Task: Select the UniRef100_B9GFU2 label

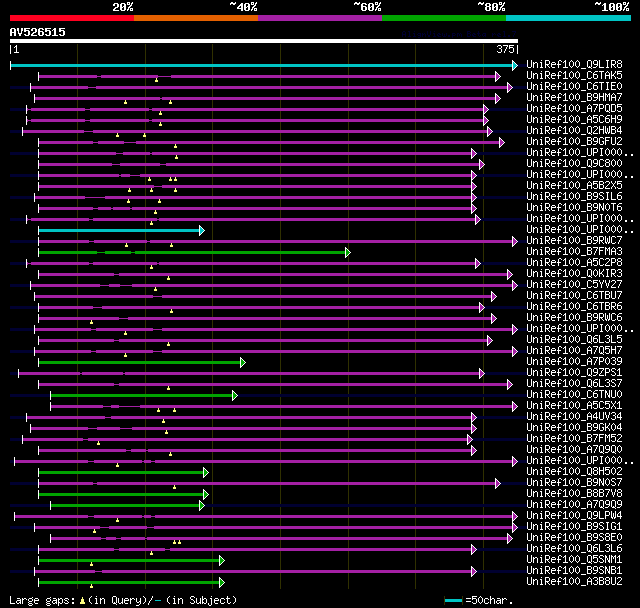Action: point(574,142)
